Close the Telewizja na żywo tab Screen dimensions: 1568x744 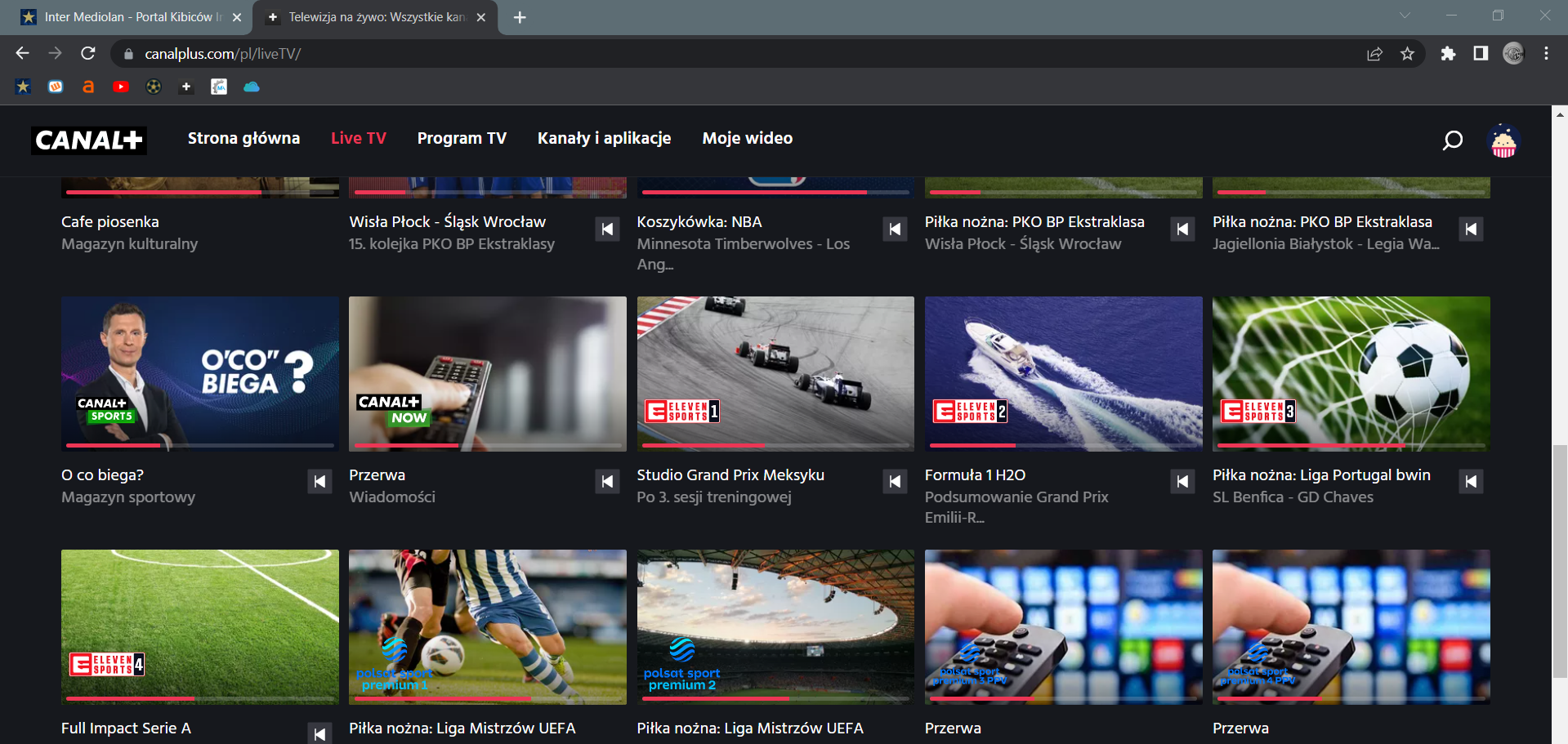(481, 17)
